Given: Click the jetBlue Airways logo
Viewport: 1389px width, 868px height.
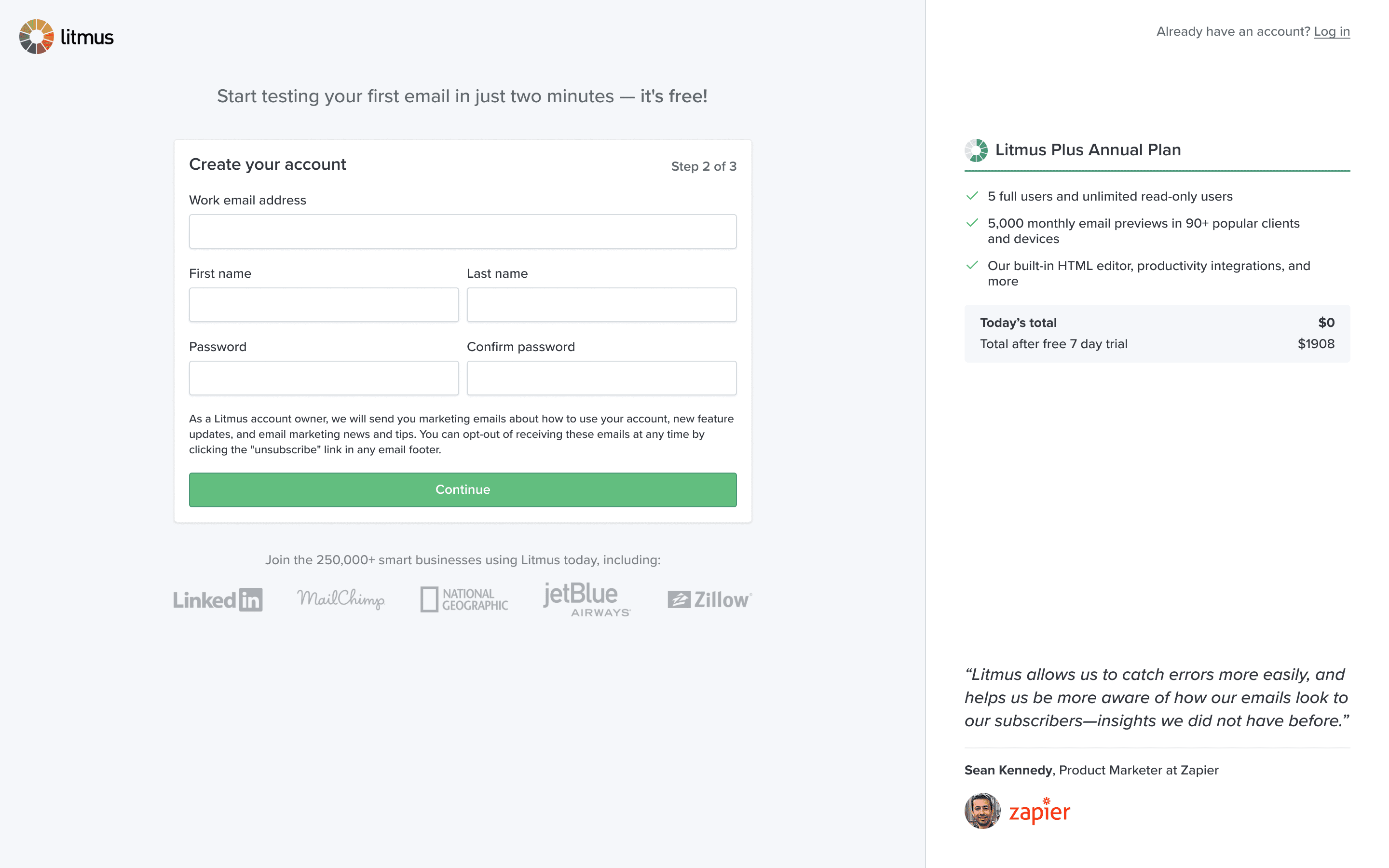Looking at the screenshot, I should (x=586, y=599).
